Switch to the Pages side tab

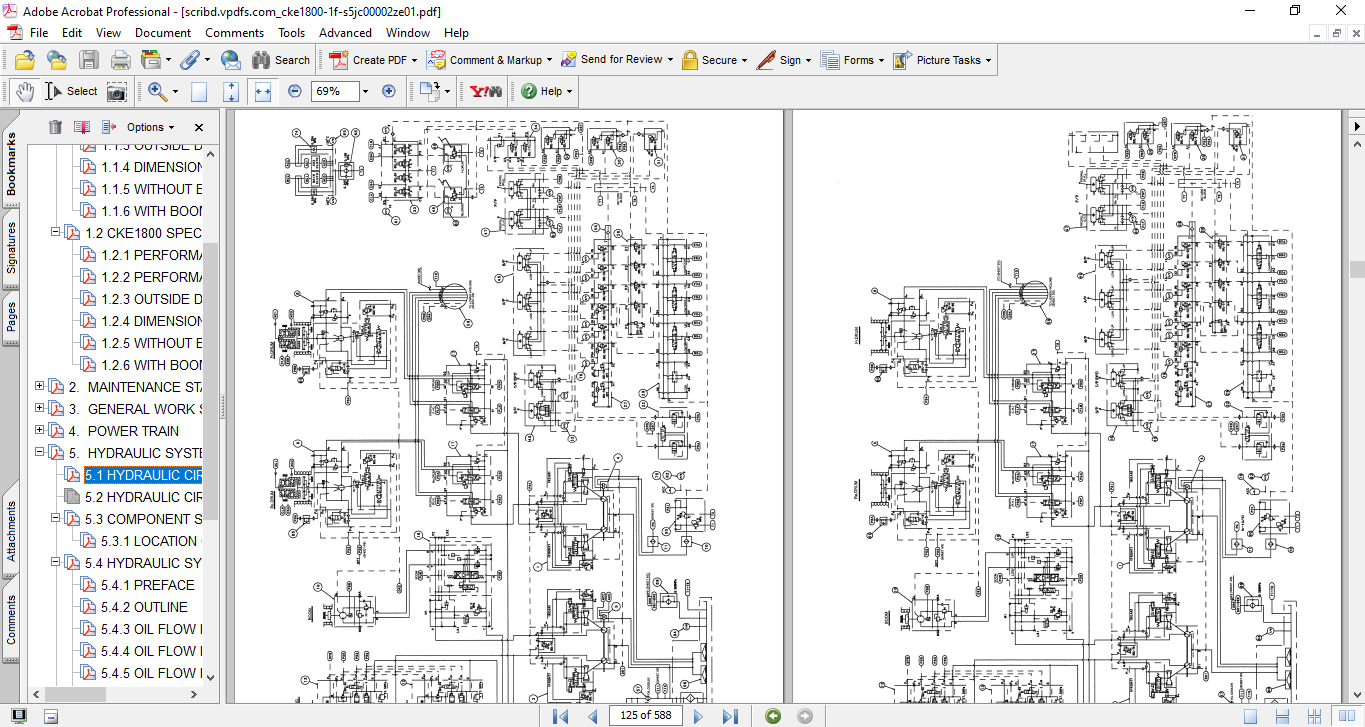11,317
